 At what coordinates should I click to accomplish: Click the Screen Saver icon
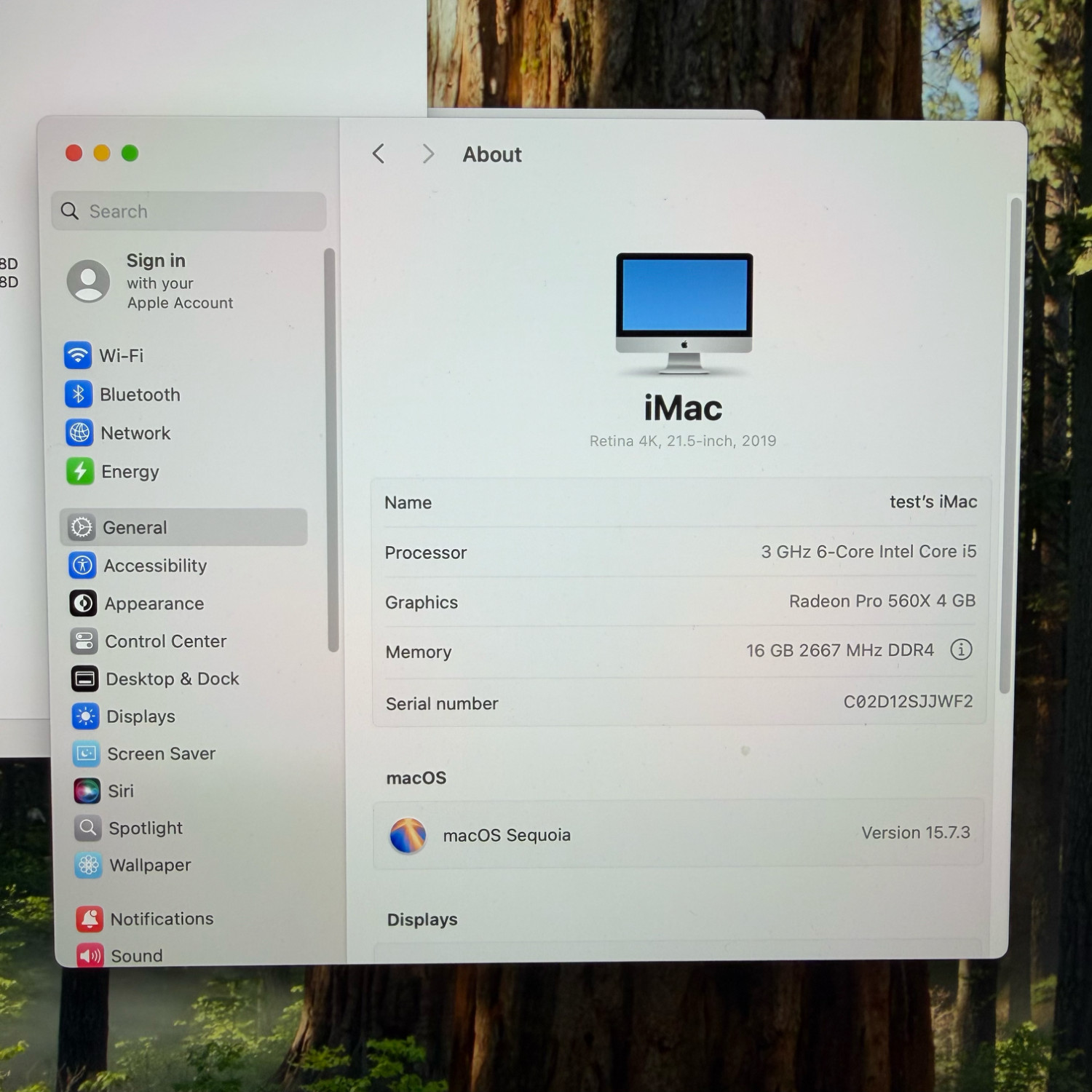tap(86, 753)
